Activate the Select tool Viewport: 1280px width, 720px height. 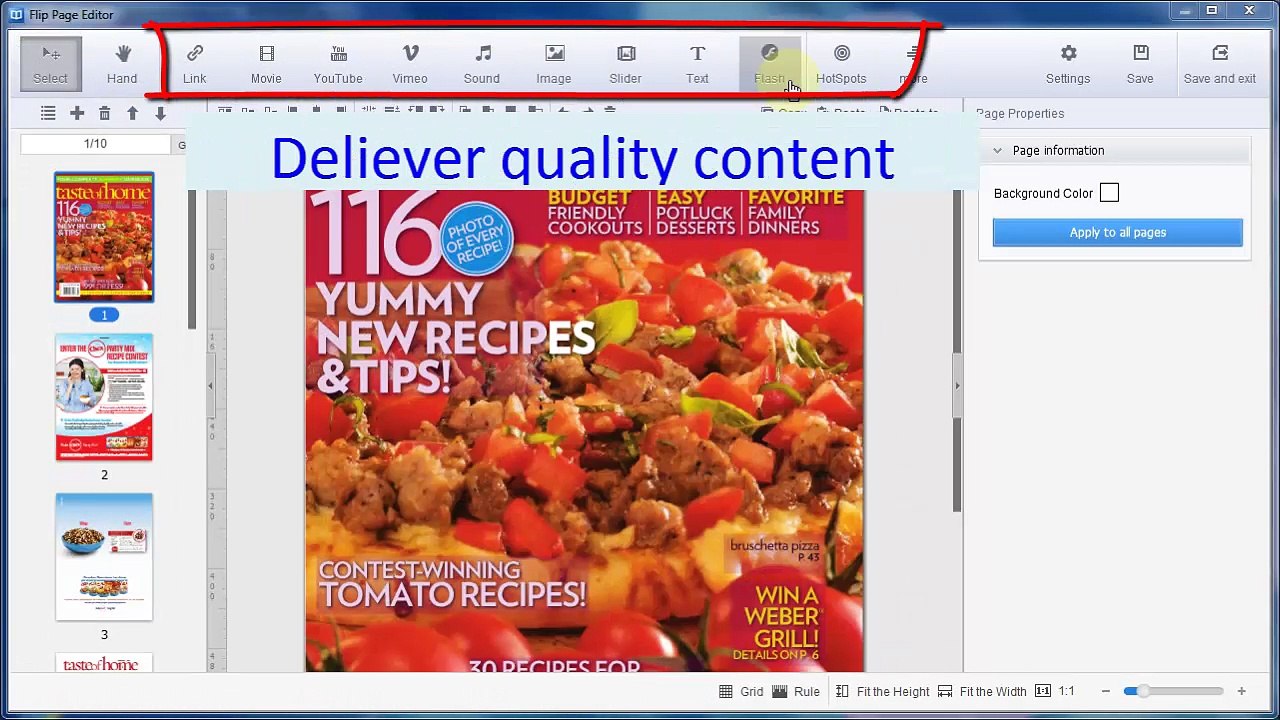click(x=50, y=63)
